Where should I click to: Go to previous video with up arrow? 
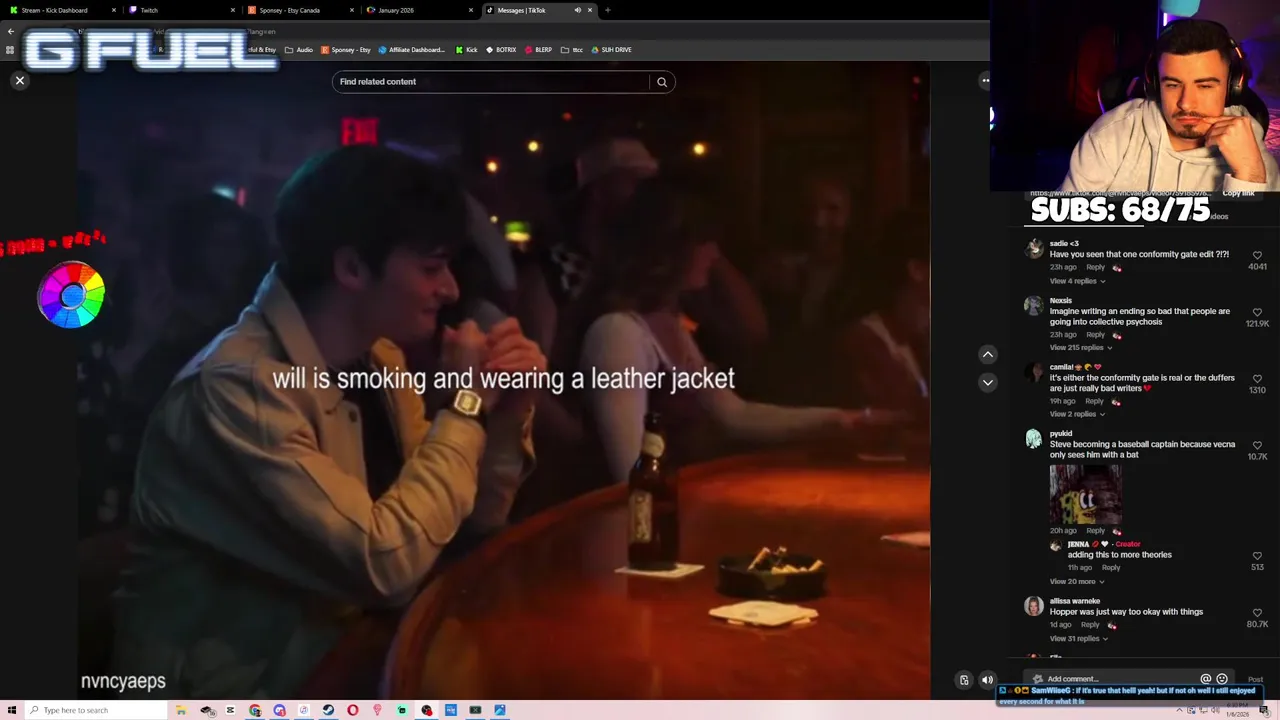[x=987, y=354]
